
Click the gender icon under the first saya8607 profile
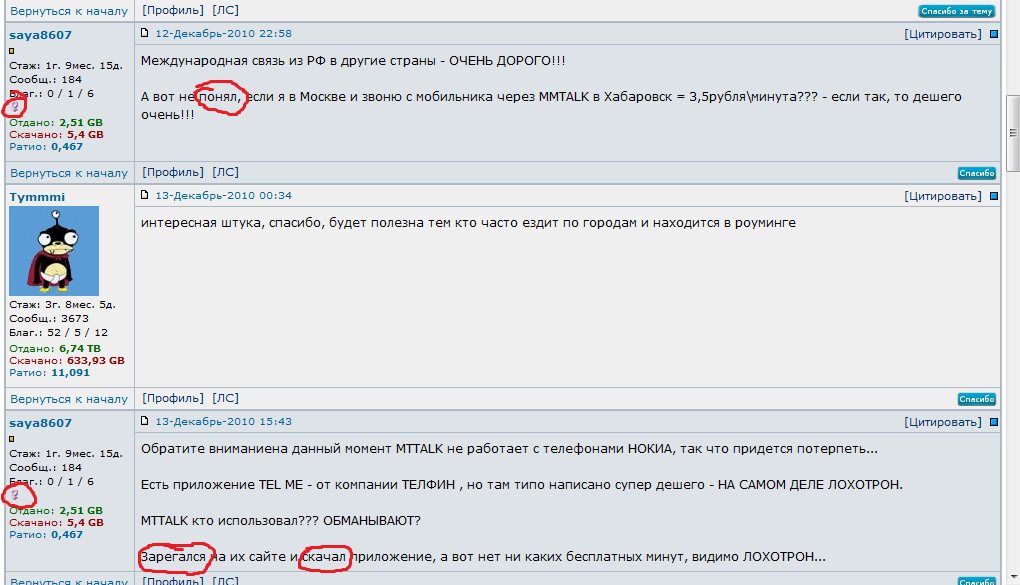(14, 107)
